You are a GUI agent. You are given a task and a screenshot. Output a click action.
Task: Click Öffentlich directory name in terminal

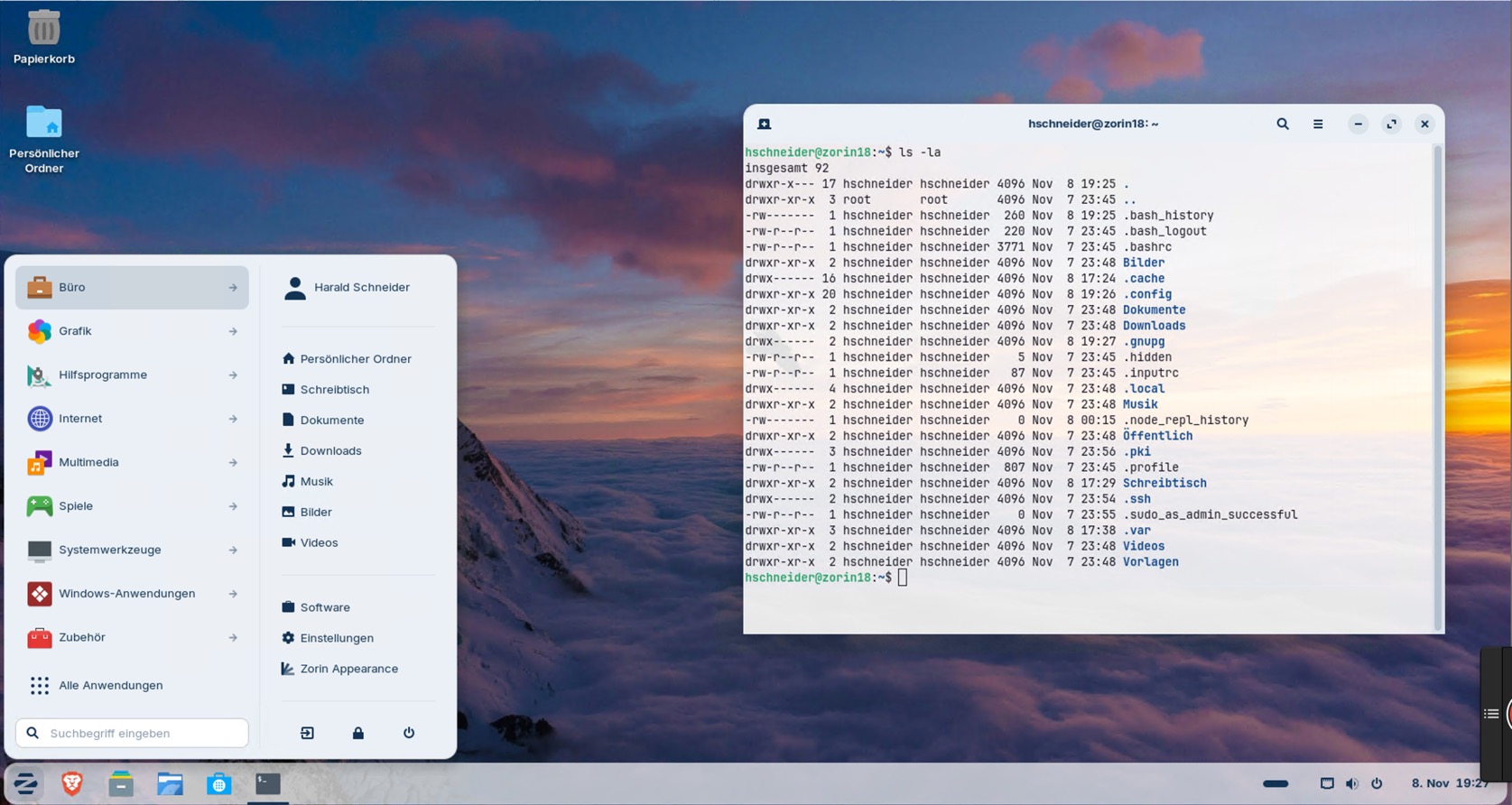1157,436
